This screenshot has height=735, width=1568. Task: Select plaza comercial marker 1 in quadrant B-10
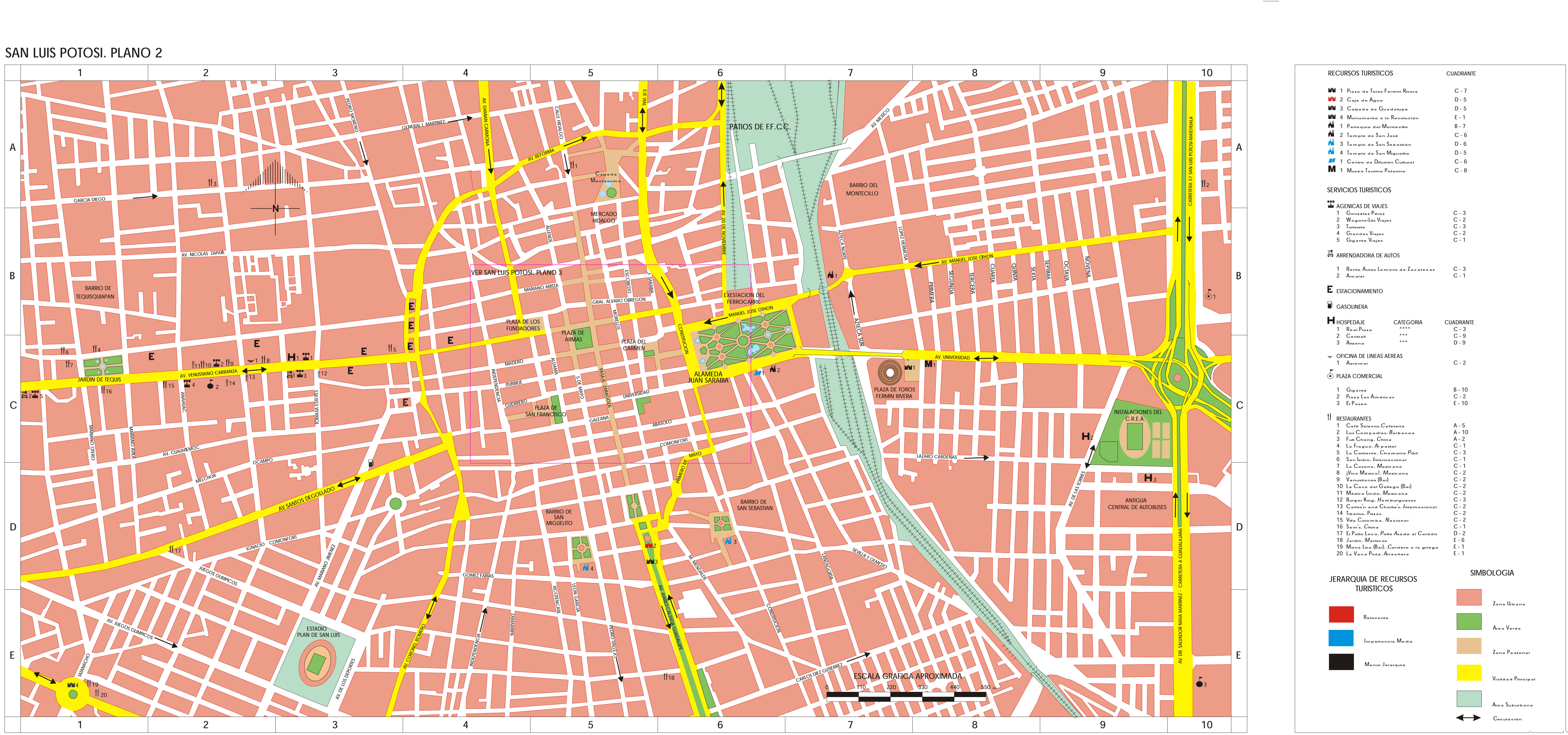click(1210, 295)
